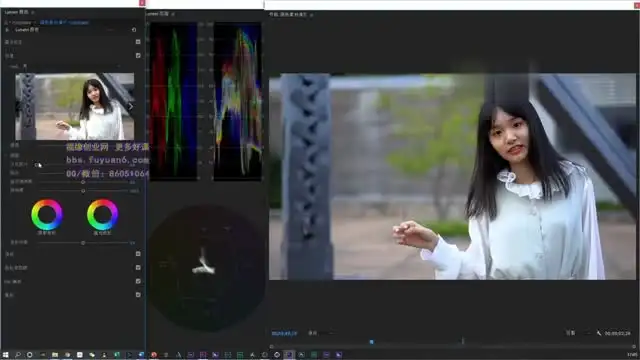Click the blue sequence clip link in Lumetri header

pos(64,22)
